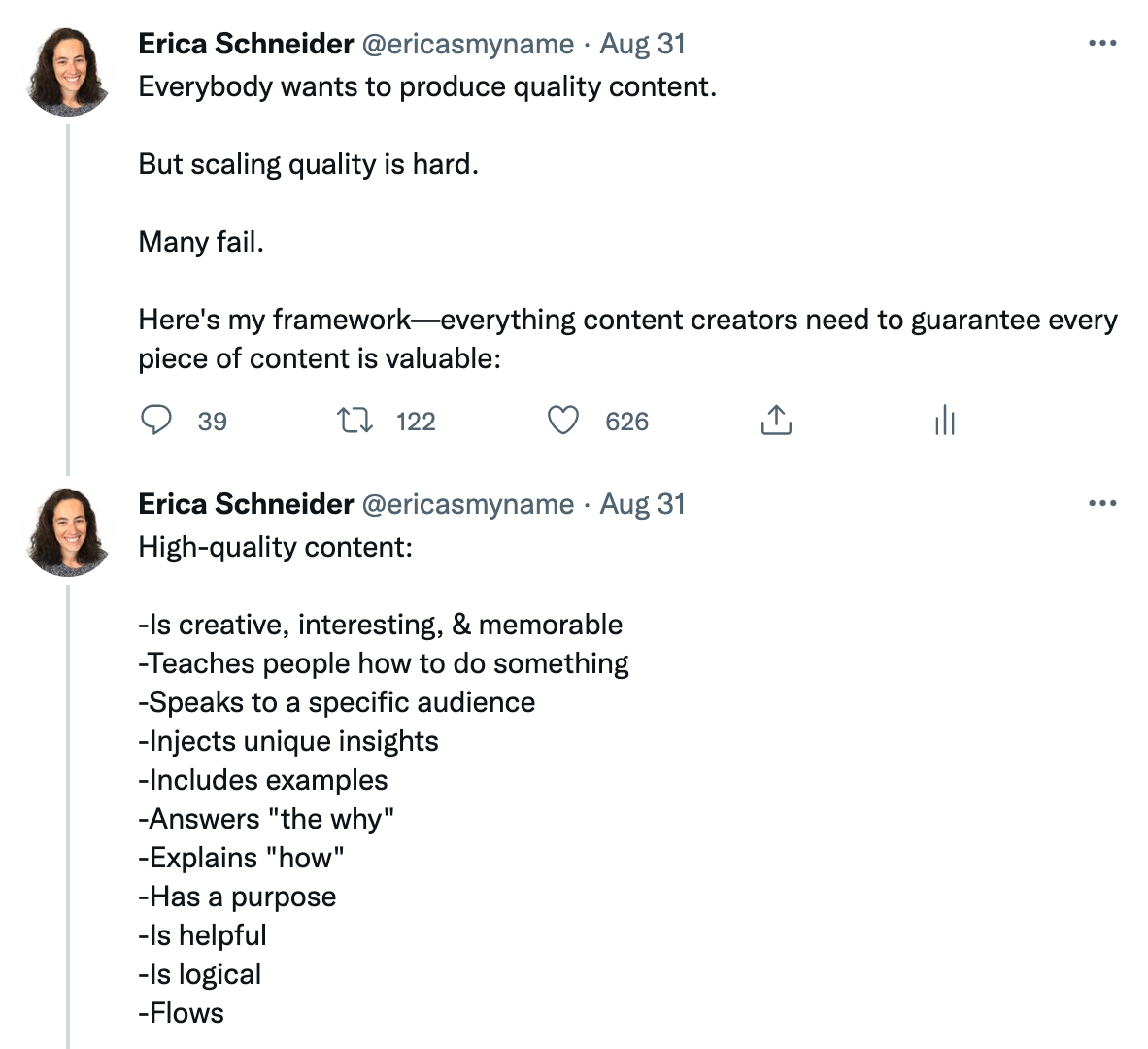The height and width of the screenshot is (1049, 1148).
Task: Open more options on the High-quality content tweet
Action: pos(1102,504)
